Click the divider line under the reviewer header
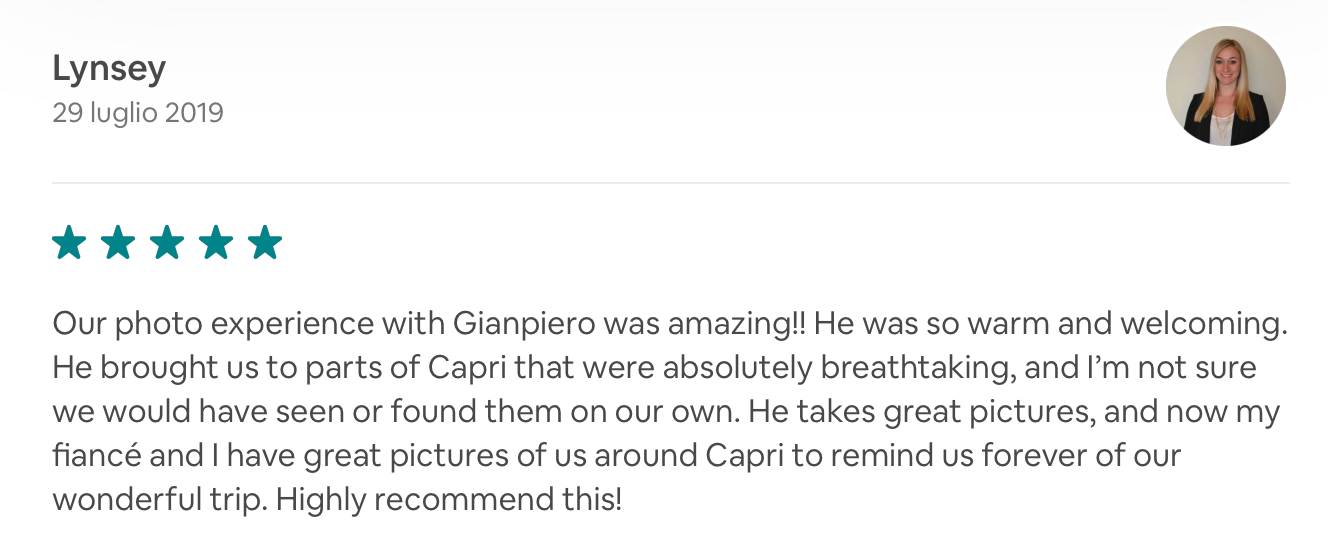 tap(670, 183)
